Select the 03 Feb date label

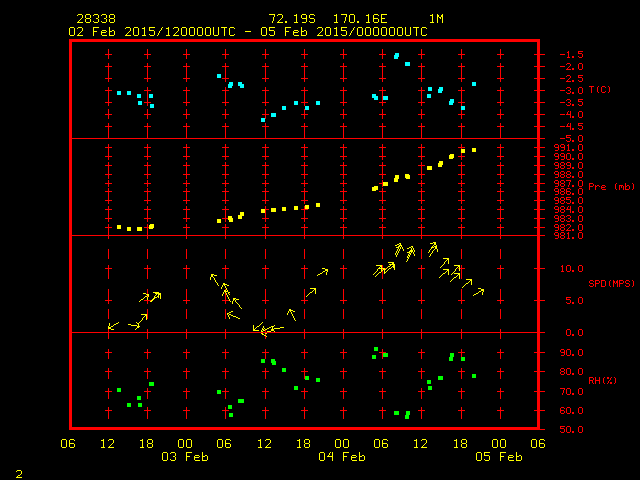click(185, 457)
